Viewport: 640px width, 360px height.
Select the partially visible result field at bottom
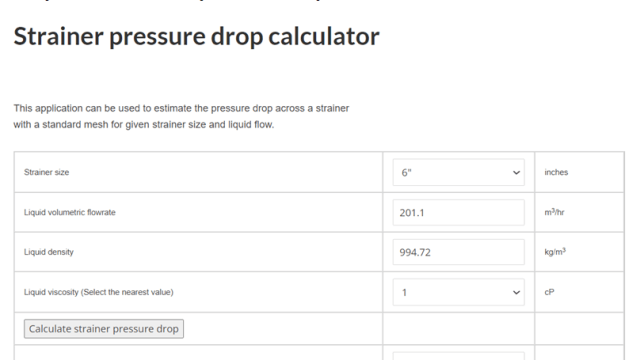tap(458, 356)
